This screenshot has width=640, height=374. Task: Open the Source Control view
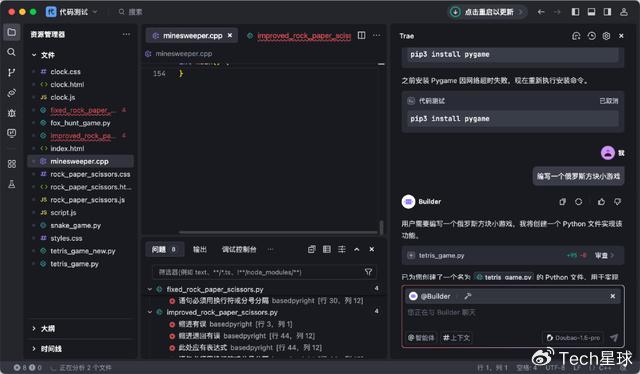(11, 73)
